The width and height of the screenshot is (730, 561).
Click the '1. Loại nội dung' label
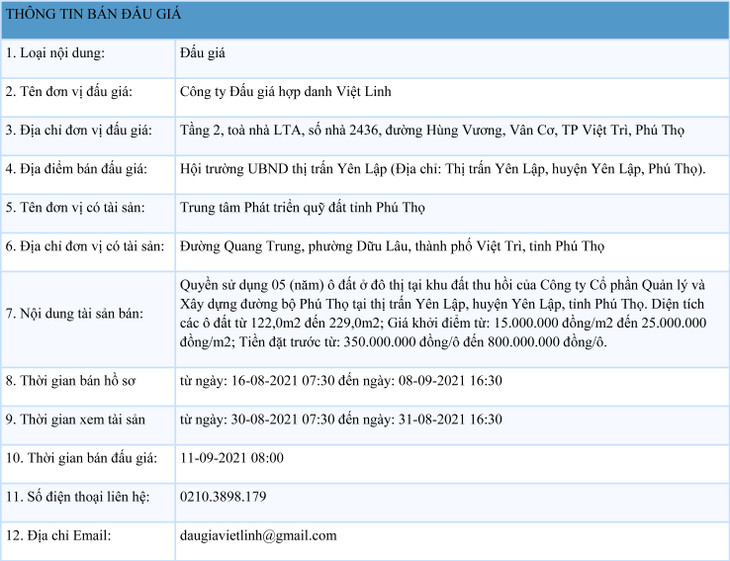pyautogui.click(x=55, y=52)
